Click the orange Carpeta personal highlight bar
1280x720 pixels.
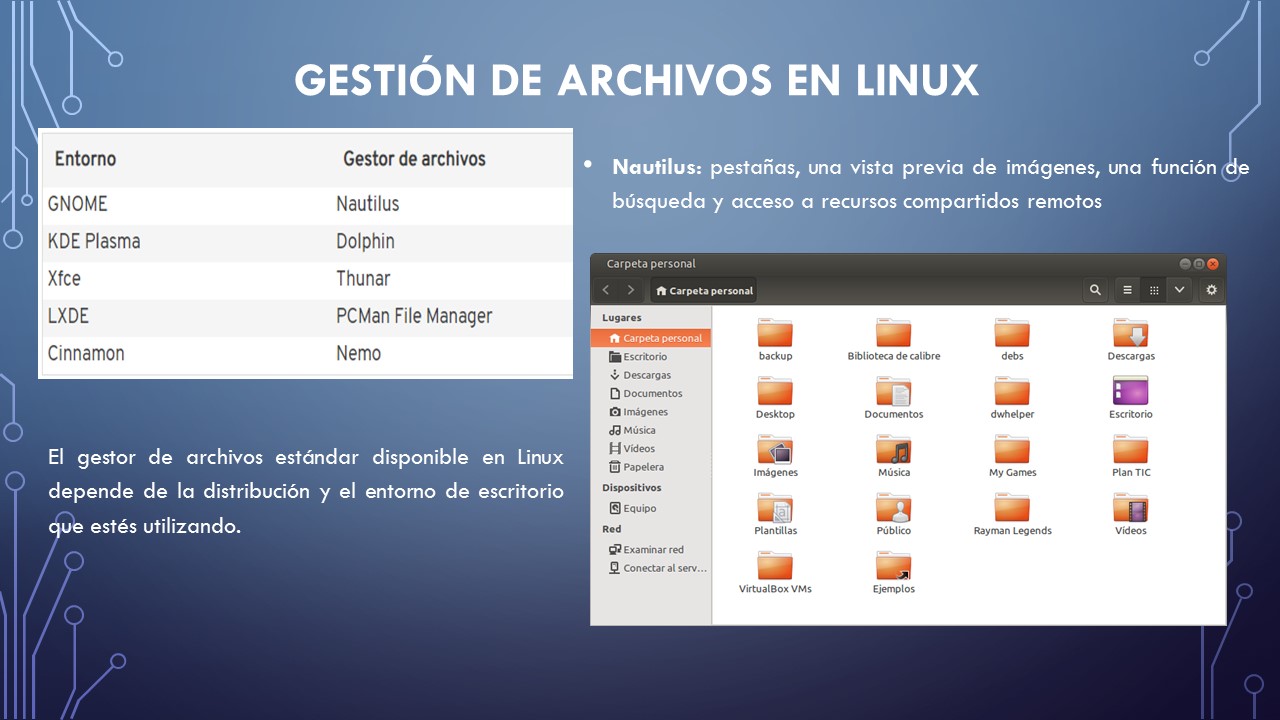(x=651, y=338)
